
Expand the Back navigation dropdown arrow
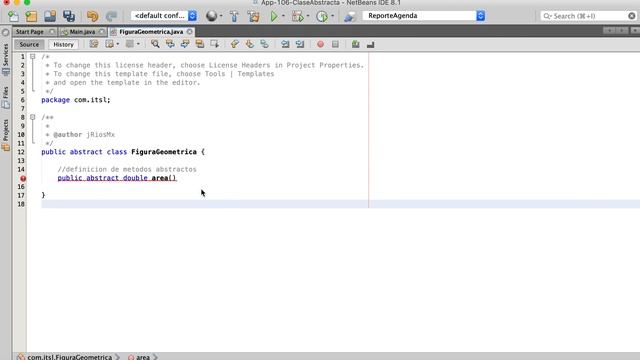[x=118, y=44]
